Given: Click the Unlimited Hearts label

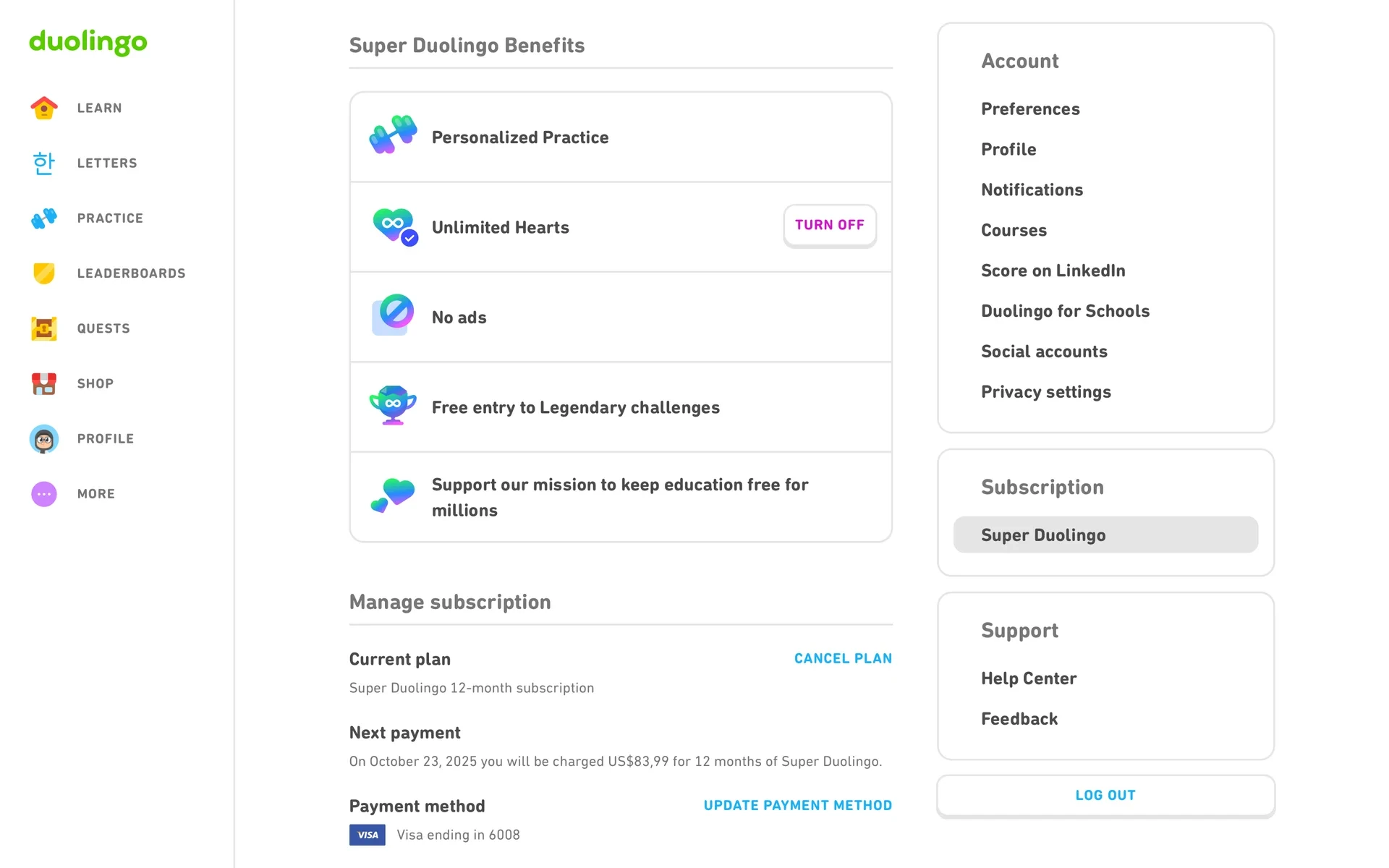Looking at the screenshot, I should pos(501,228).
